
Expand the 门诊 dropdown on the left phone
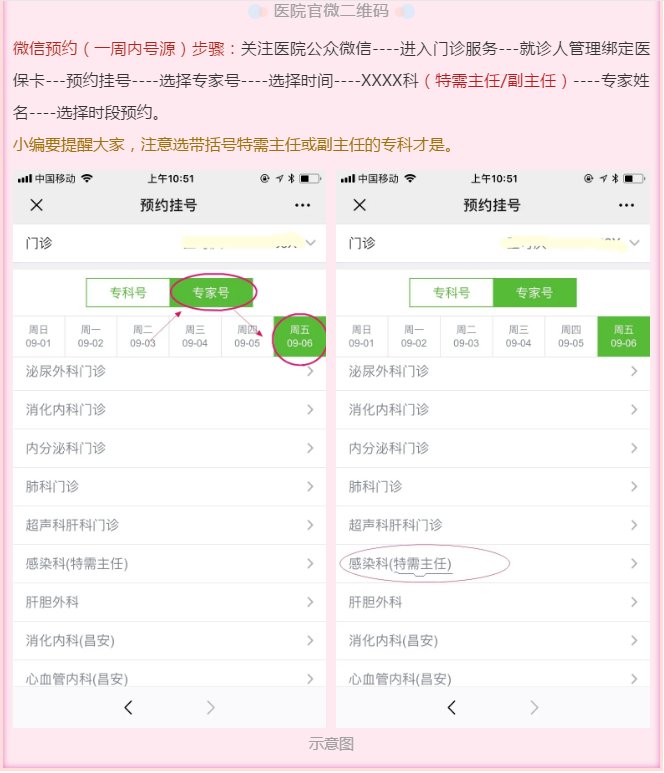pos(169,243)
